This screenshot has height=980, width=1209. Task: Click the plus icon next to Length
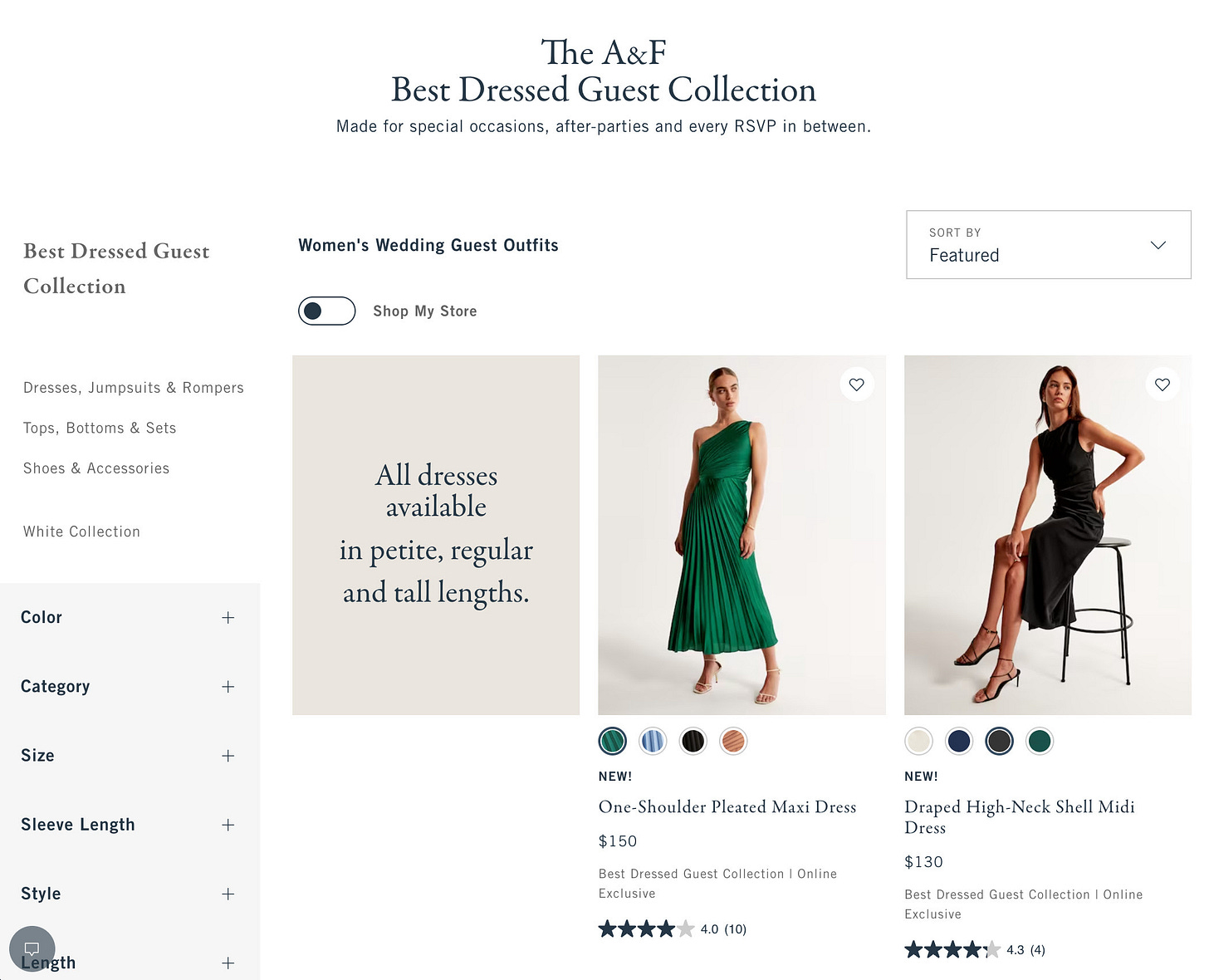click(x=228, y=963)
